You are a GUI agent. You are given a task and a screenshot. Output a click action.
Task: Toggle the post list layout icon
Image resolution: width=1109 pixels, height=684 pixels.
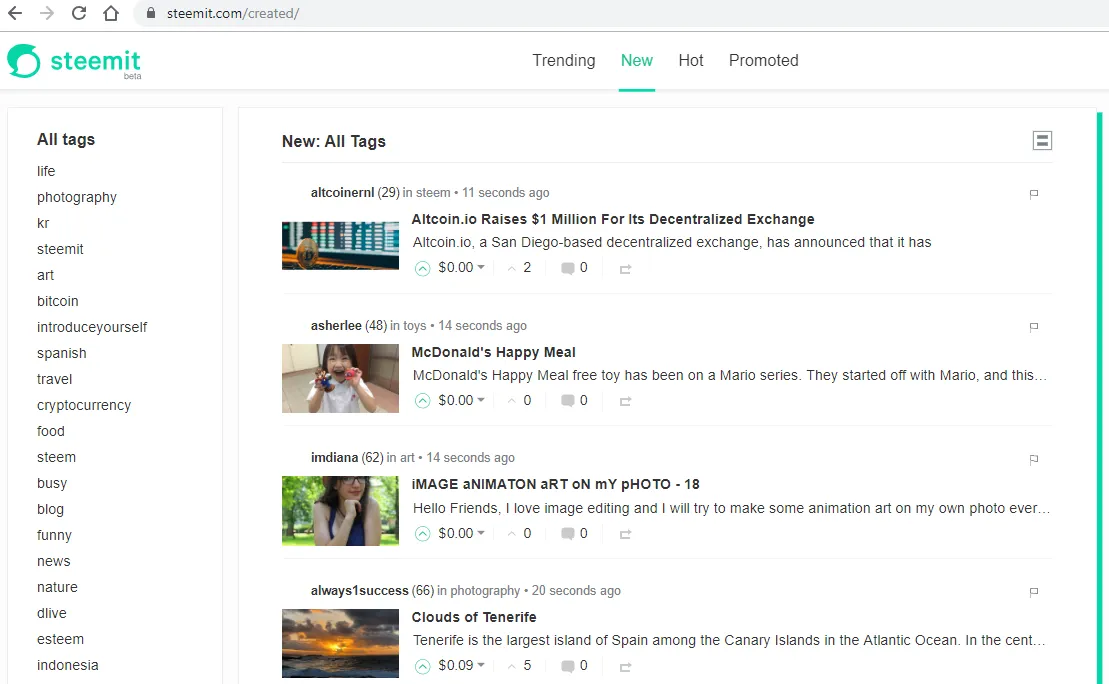pos(1042,141)
